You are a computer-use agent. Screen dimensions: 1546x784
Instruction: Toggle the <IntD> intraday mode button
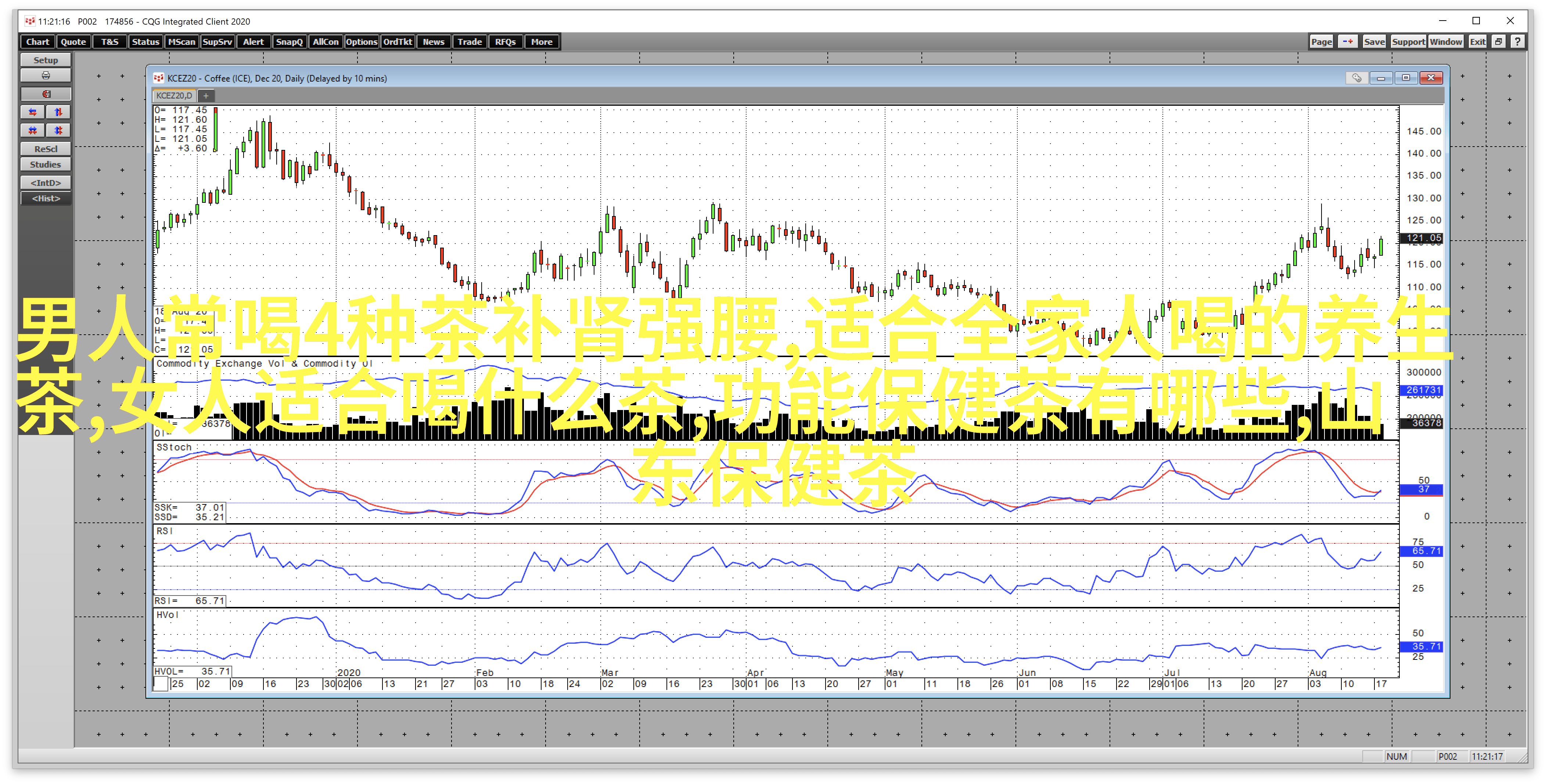(x=46, y=183)
